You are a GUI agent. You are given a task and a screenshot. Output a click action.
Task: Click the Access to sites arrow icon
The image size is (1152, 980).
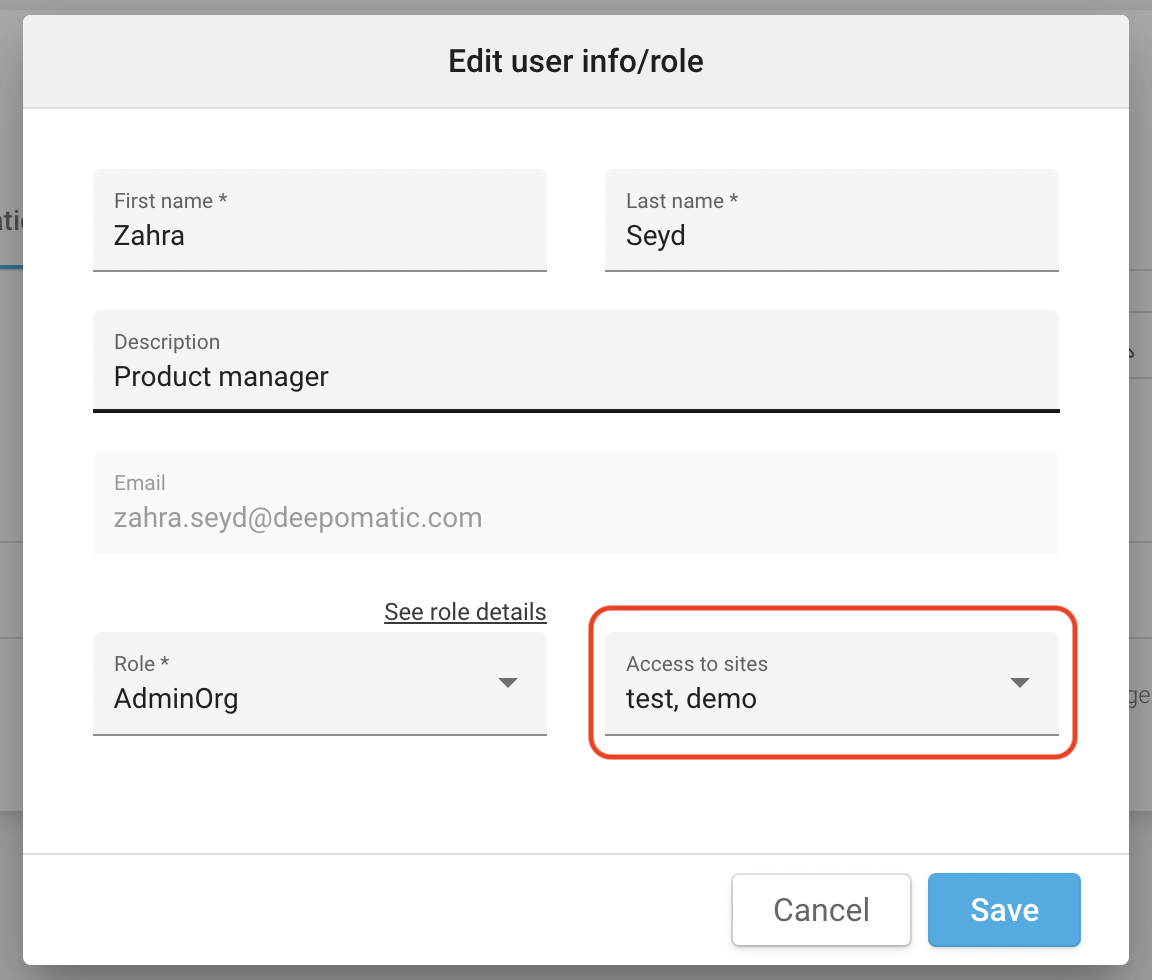(1019, 683)
